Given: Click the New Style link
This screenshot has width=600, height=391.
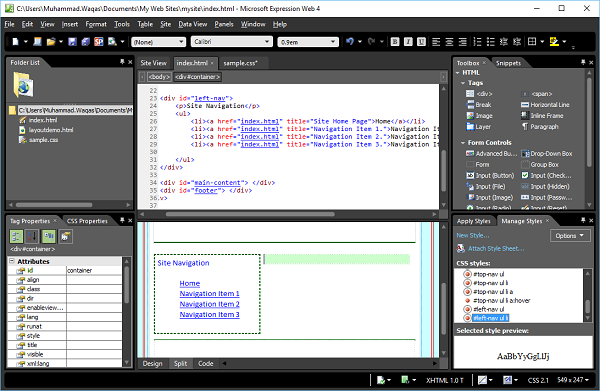Looking at the screenshot, I should [473, 235].
